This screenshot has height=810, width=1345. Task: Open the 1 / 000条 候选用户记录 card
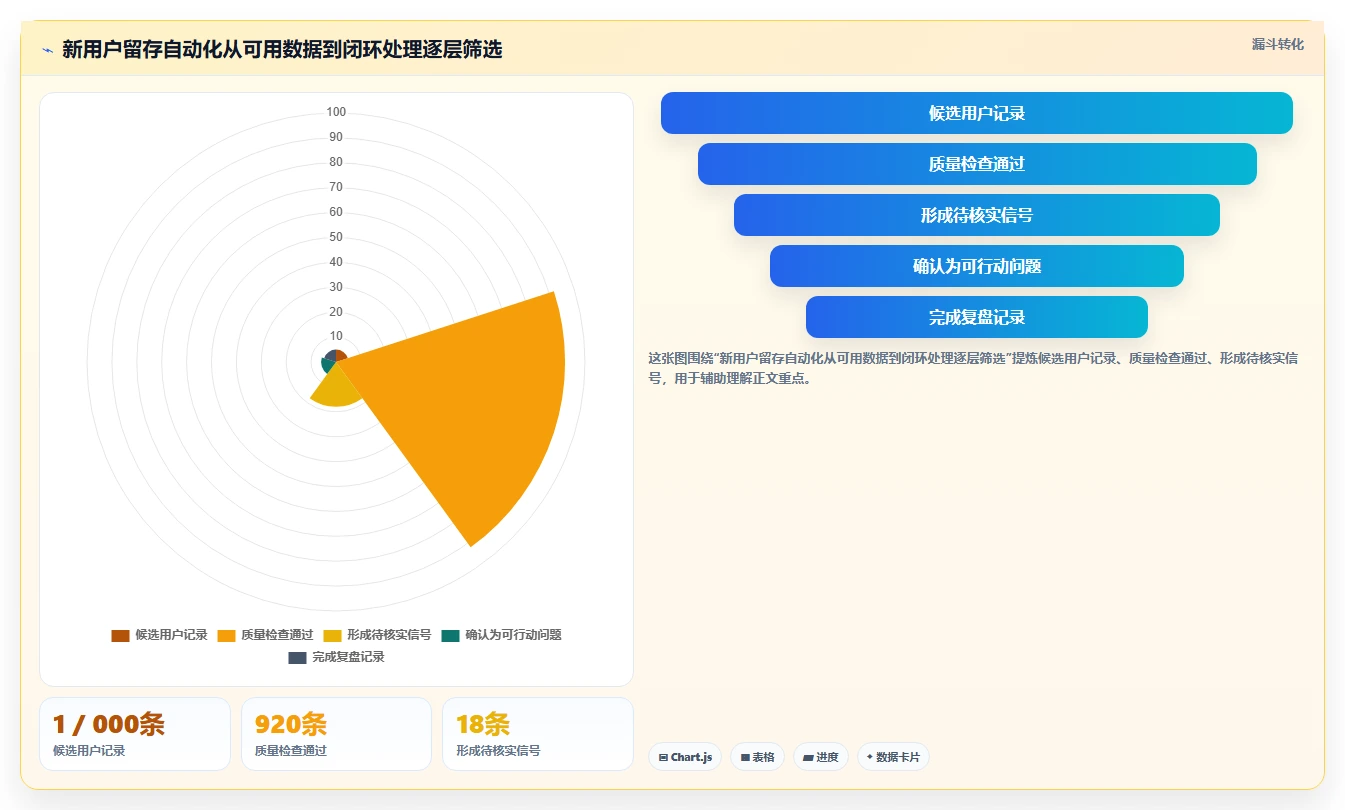pyautogui.click(x=135, y=734)
